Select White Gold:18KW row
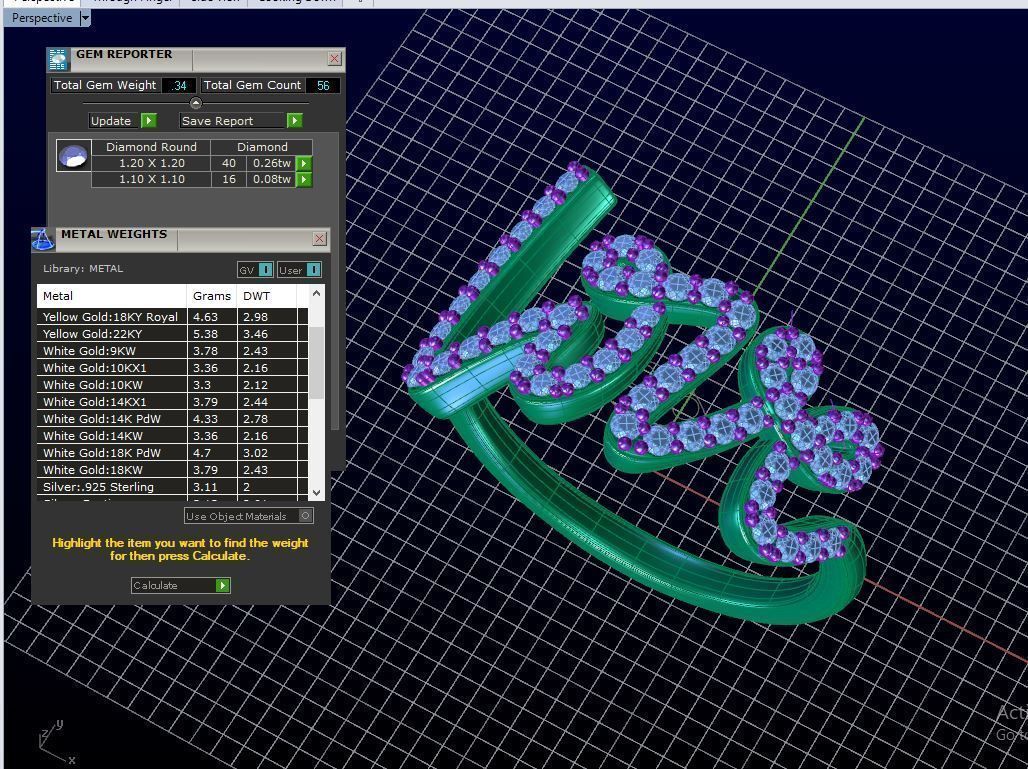Image resolution: width=1028 pixels, height=769 pixels. [x=172, y=470]
